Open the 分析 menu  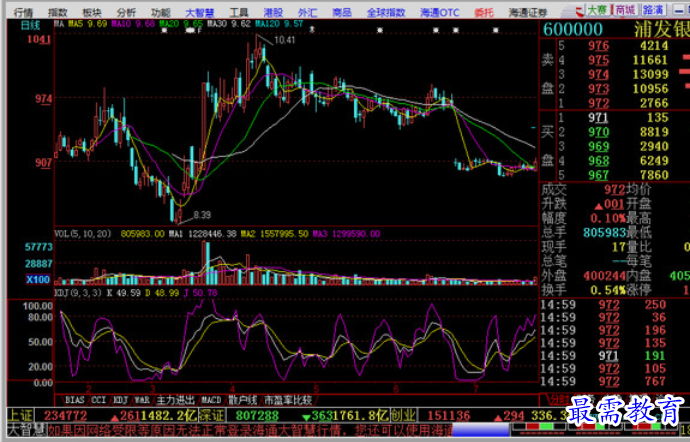126,12
